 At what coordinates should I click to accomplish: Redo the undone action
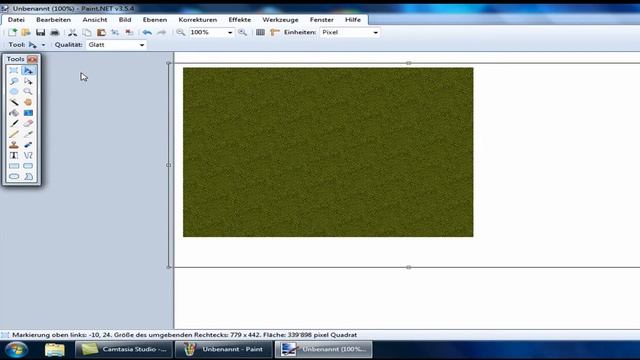tap(162, 32)
